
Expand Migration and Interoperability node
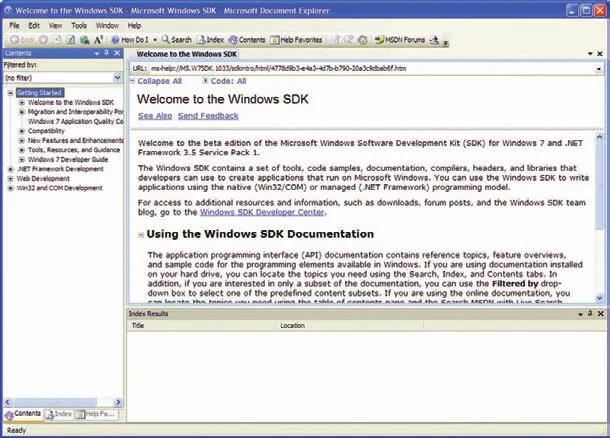pyautogui.click(x=22, y=112)
